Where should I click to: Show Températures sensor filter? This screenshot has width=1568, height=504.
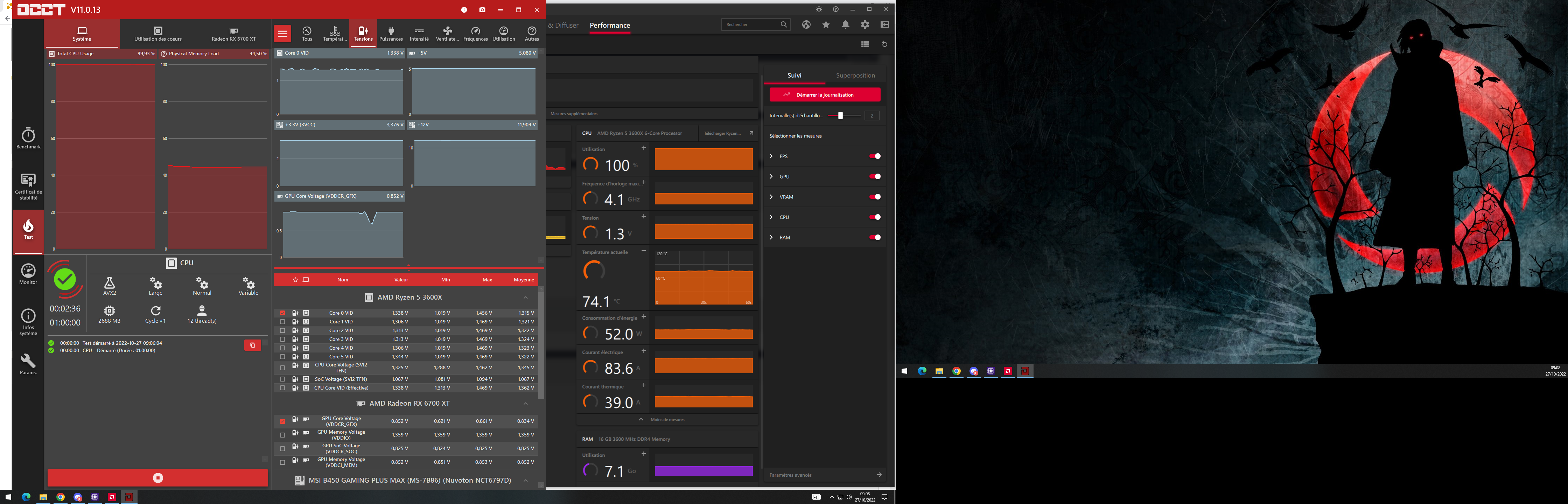[334, 34]
